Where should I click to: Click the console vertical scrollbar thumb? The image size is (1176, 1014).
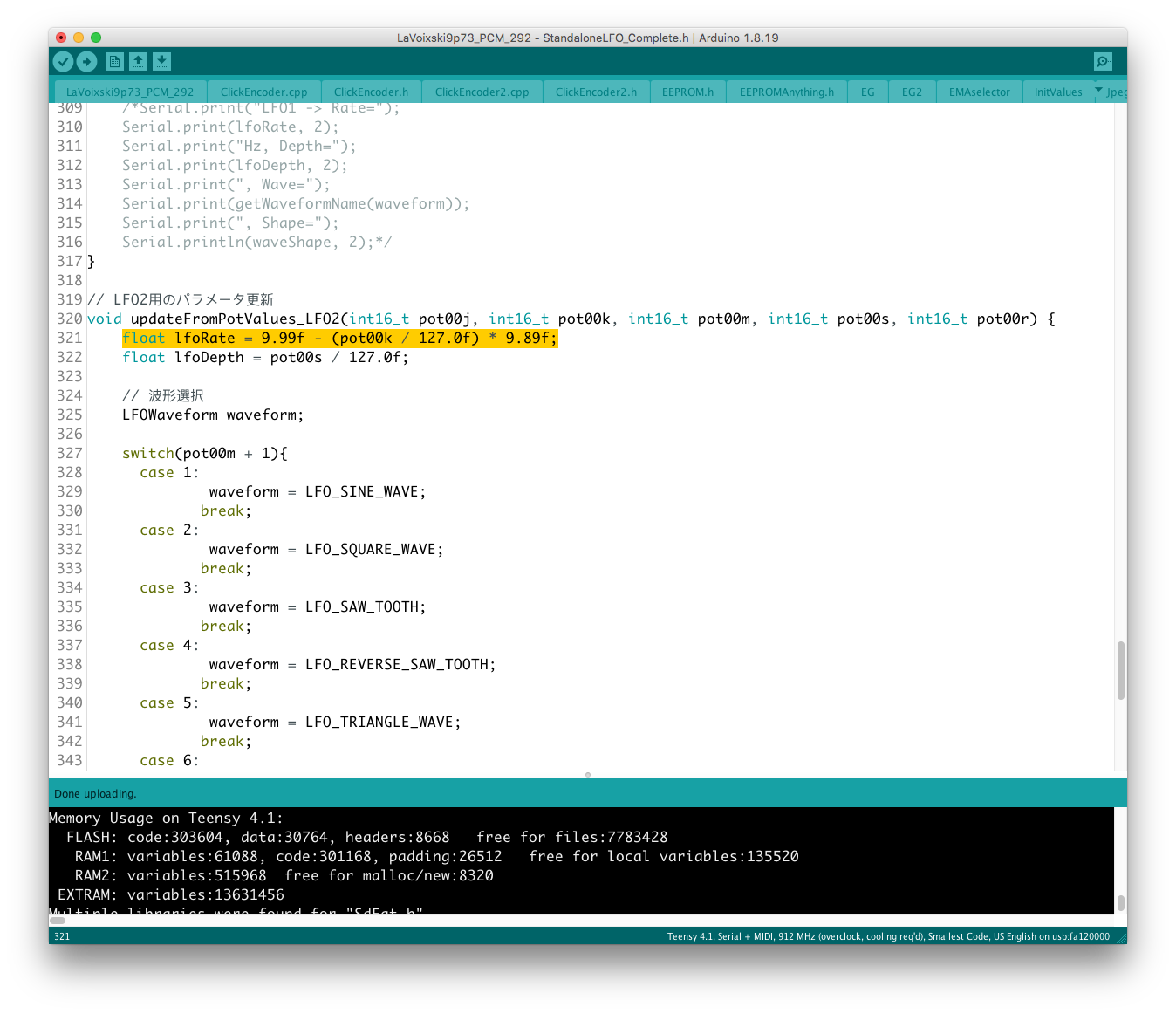point(1120,902)
